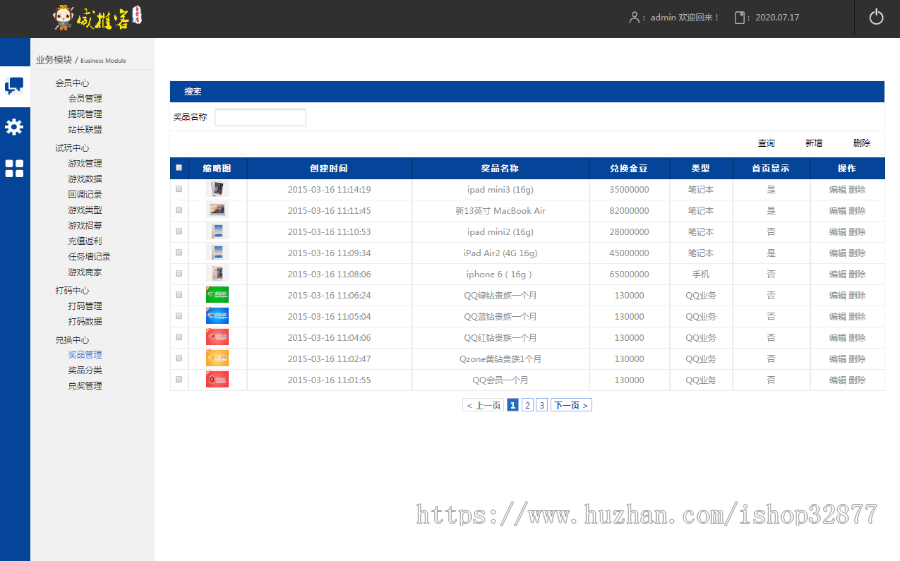This screenshot has width=900, height=561.
Task: Jump to page 2 in pagination
Action: (527, 405)
